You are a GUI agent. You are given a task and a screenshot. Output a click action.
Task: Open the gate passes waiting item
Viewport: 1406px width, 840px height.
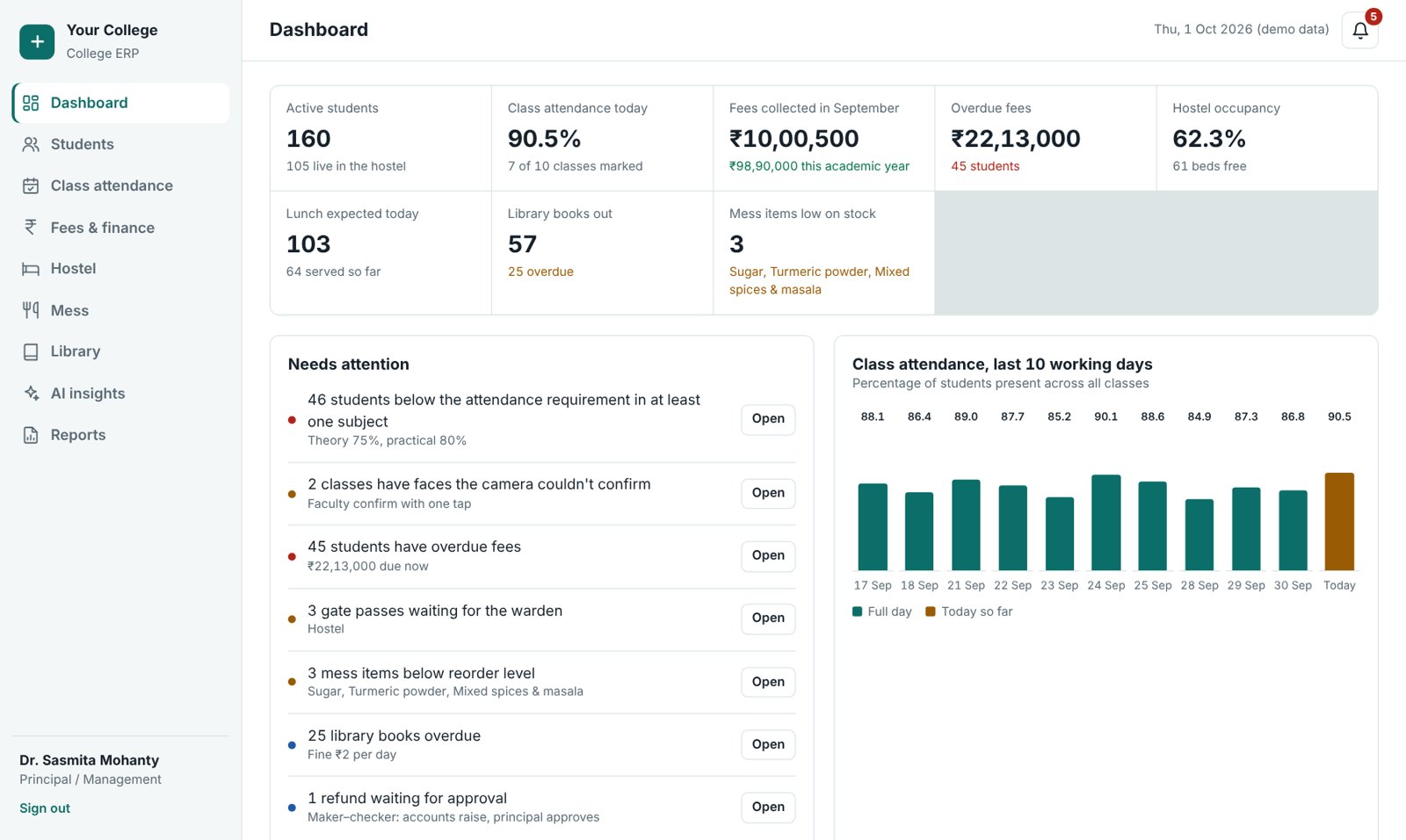pyautogui.click(x=768, y=618)
